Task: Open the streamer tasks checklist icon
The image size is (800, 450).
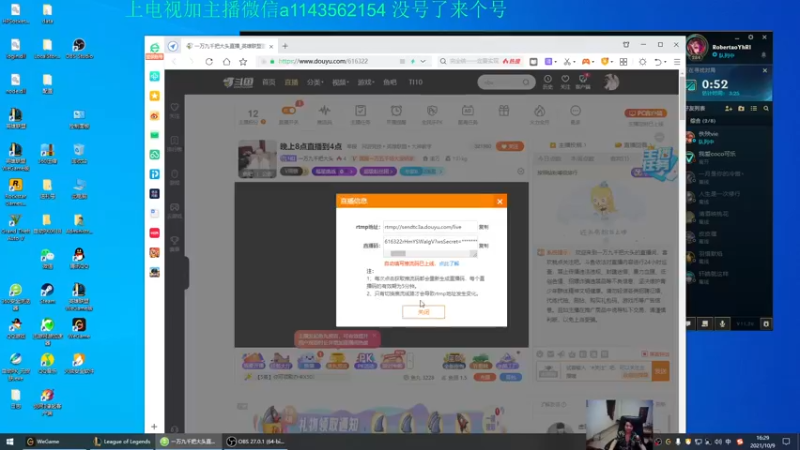Action: 361,114
